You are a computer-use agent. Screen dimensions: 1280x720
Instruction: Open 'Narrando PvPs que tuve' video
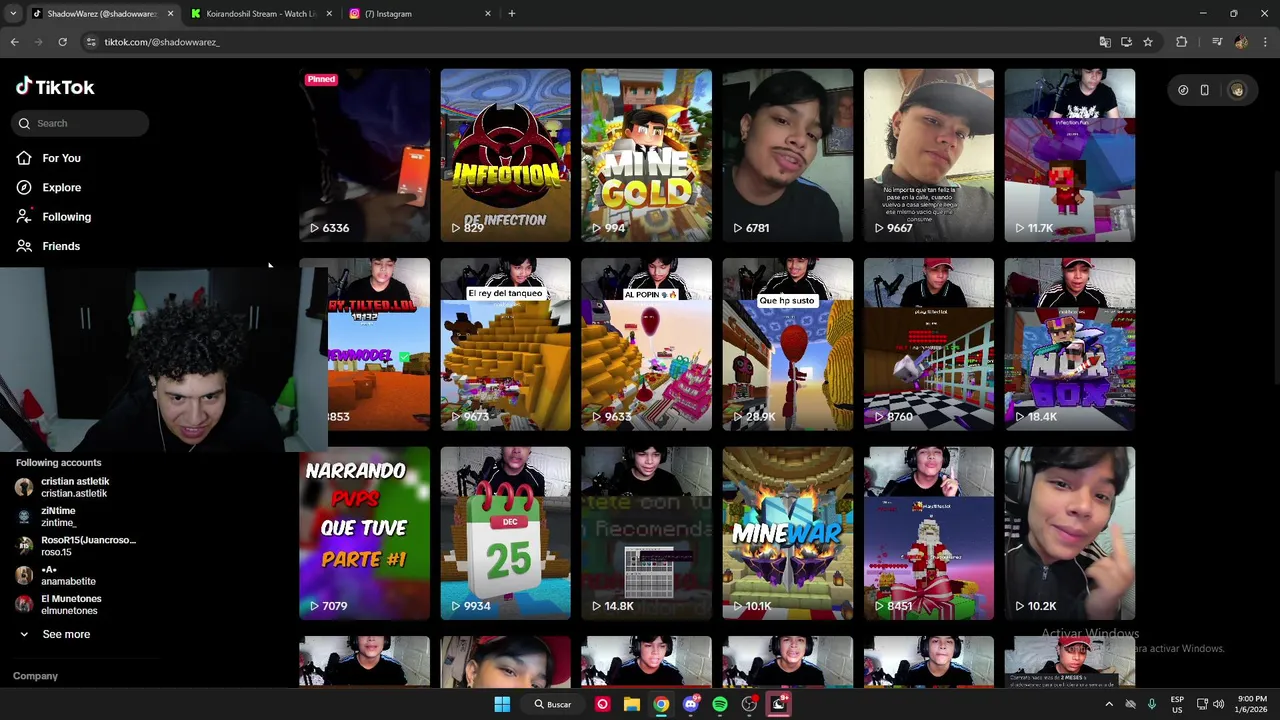[364, 533]
